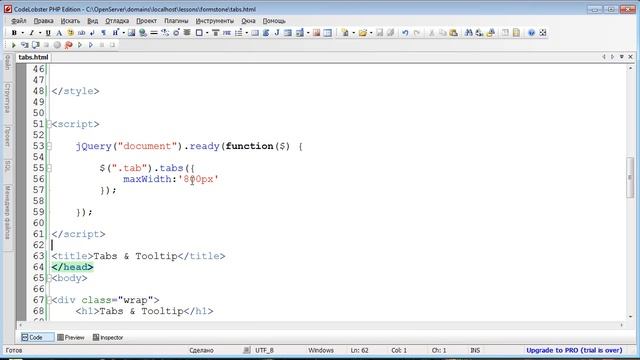
Task: Insert a hyperlink using the globe icon
Action: pyautogui.click(x=143, y=33)
